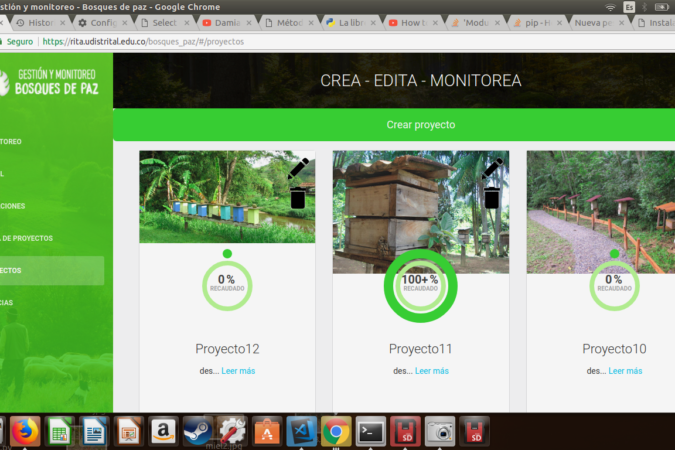Viewport: 675px width, 450px height.
Task: Open Leer más link under Proyecto11
Action: pos(432,371)
